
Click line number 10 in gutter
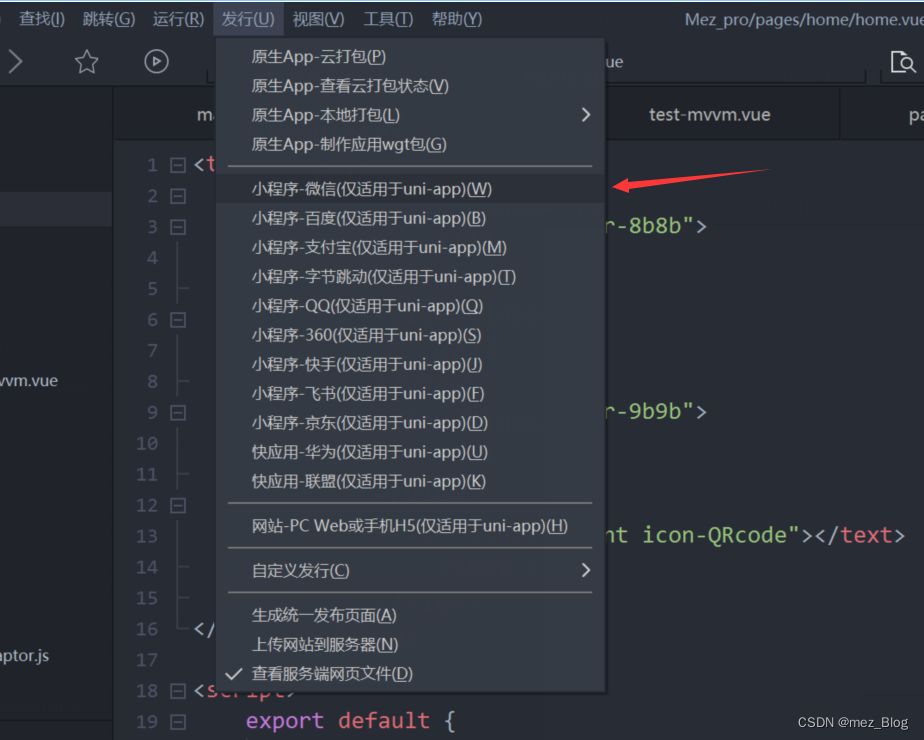click(x=147, y=443)
